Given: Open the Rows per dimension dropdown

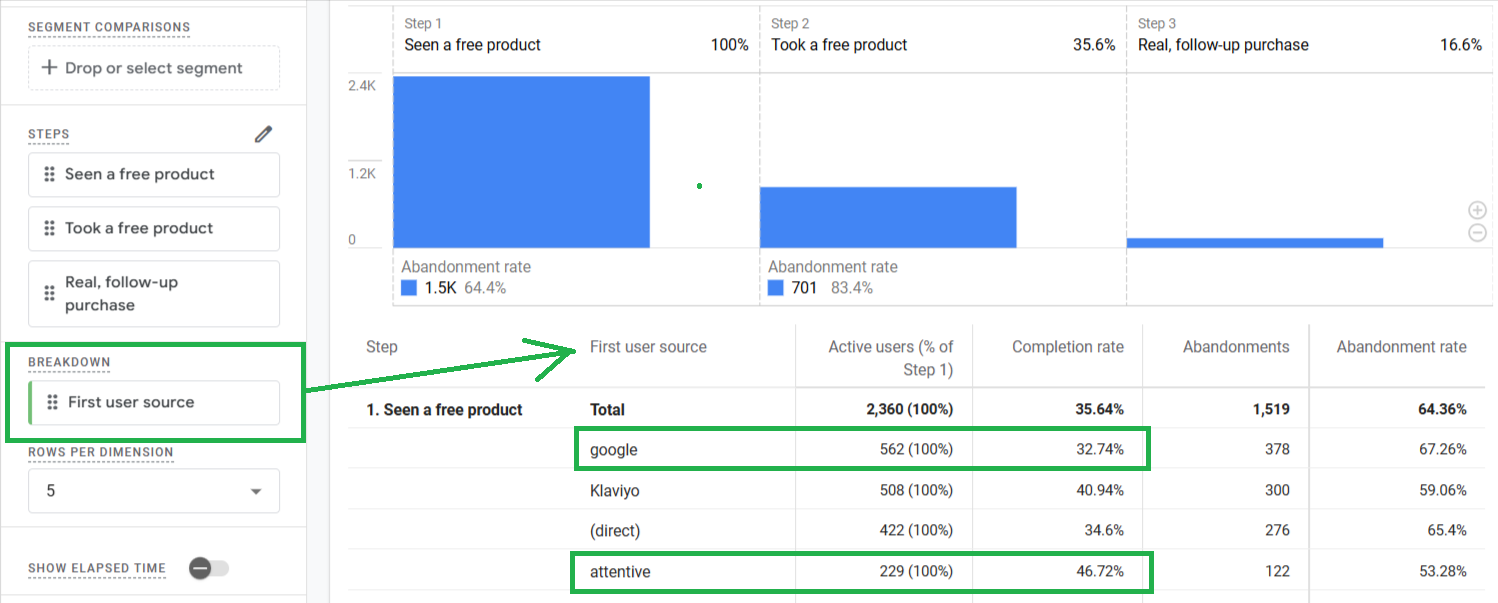Looking at the screenshot, I should pyautogui.click(x=154, y=491).
